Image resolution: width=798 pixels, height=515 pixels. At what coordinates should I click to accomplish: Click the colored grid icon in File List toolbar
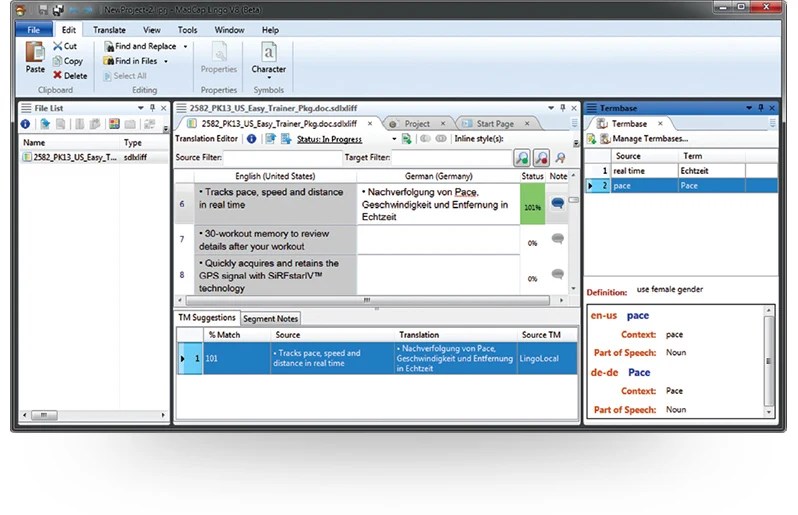click(114, 124)
